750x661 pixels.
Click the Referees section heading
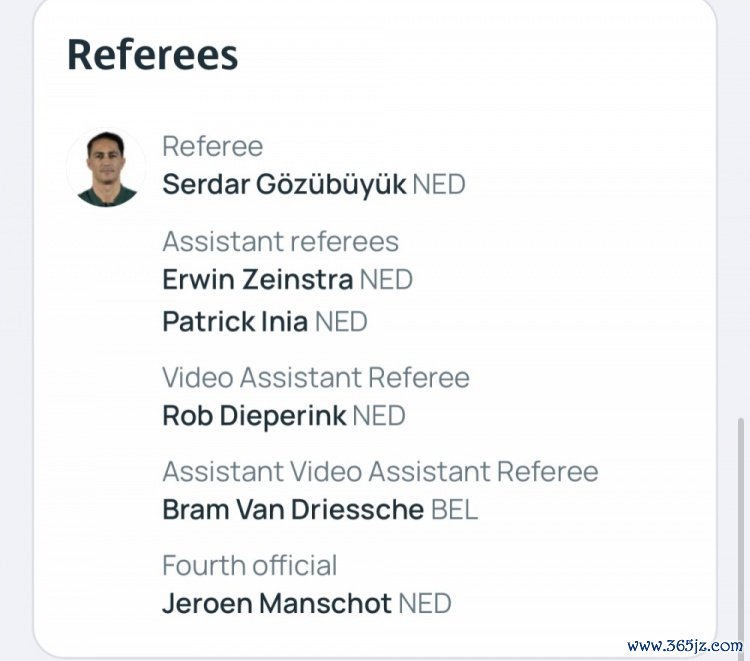tap(152, 55)
